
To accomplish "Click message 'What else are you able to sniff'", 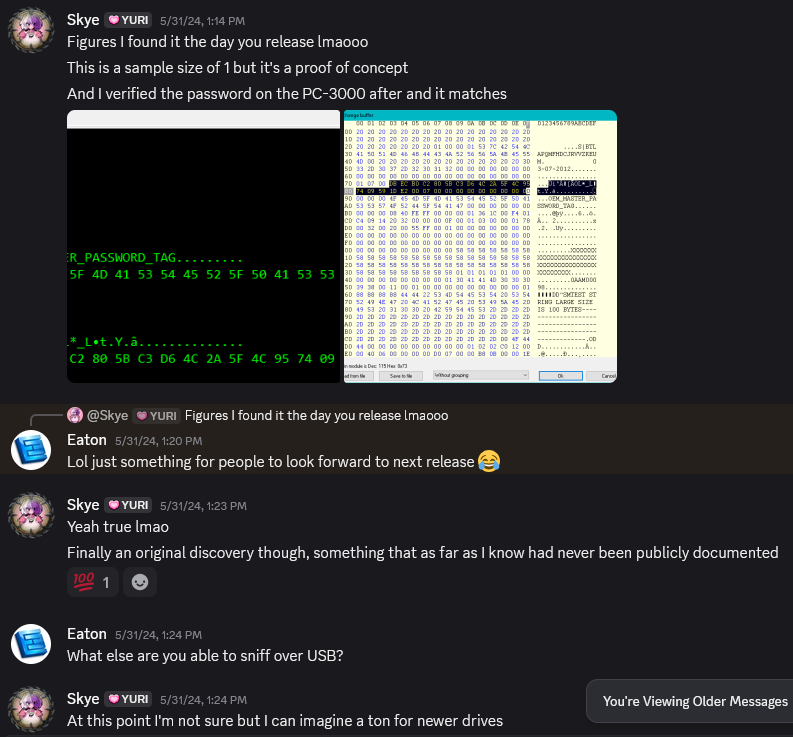I will 205,656.
